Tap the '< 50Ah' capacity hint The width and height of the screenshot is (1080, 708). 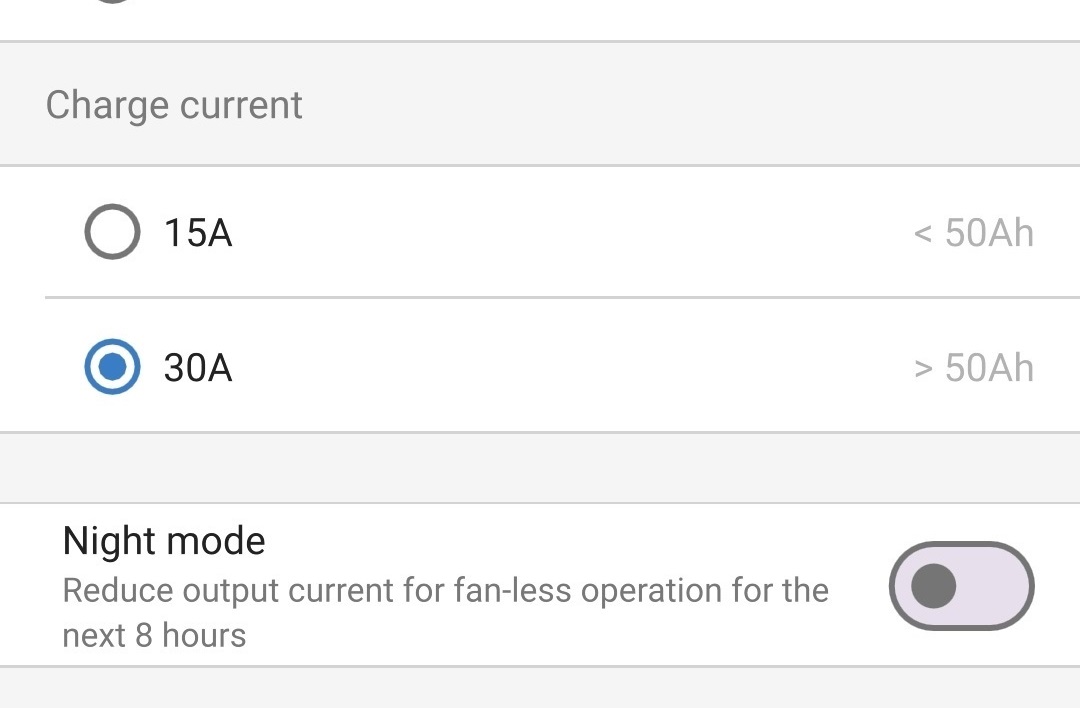coord(971,232)
